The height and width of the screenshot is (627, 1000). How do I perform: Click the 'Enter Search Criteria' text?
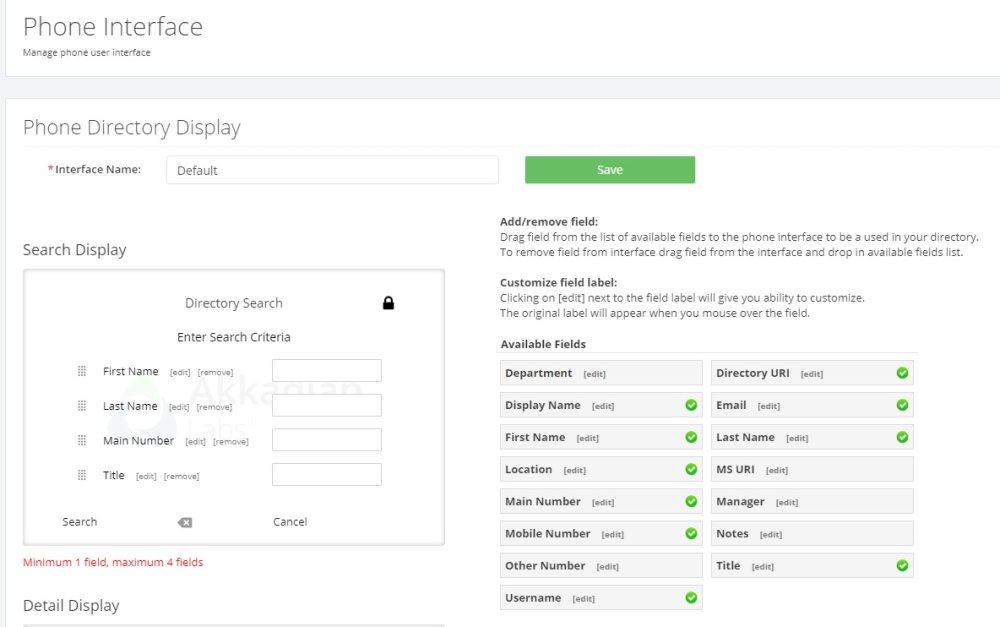tap(233, 337)
